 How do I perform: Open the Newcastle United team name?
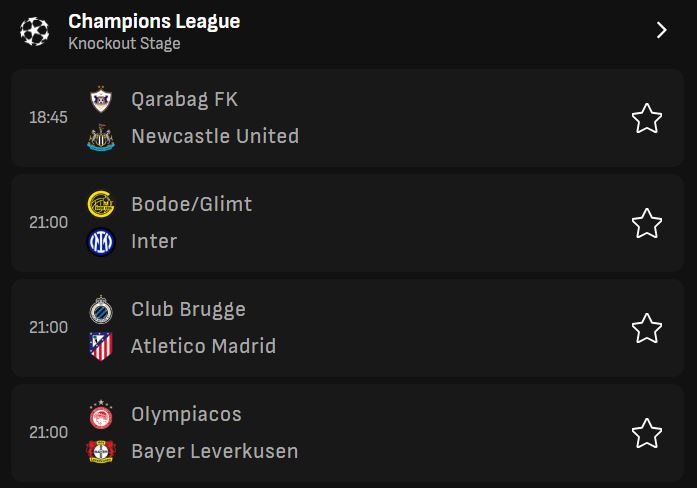pos(215,136)
